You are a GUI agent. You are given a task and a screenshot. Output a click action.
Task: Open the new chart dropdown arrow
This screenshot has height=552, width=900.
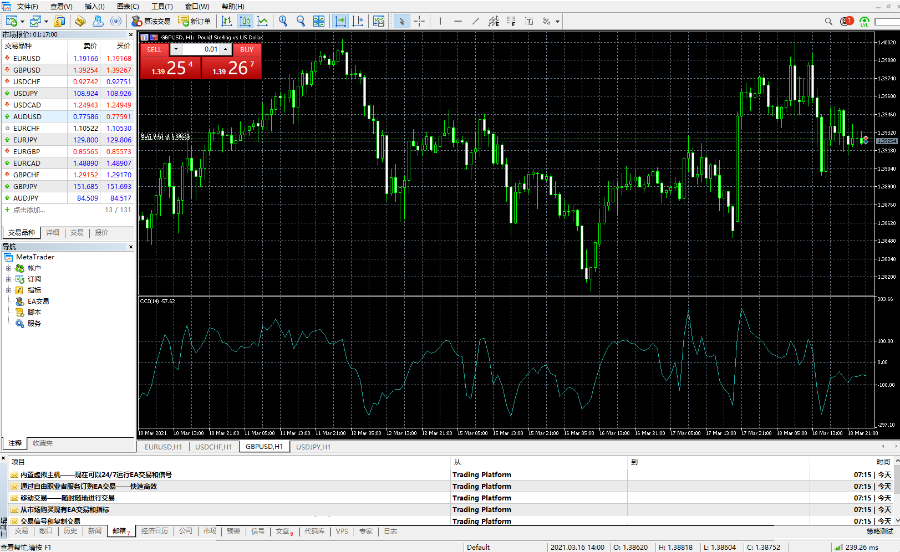point(20,20)
